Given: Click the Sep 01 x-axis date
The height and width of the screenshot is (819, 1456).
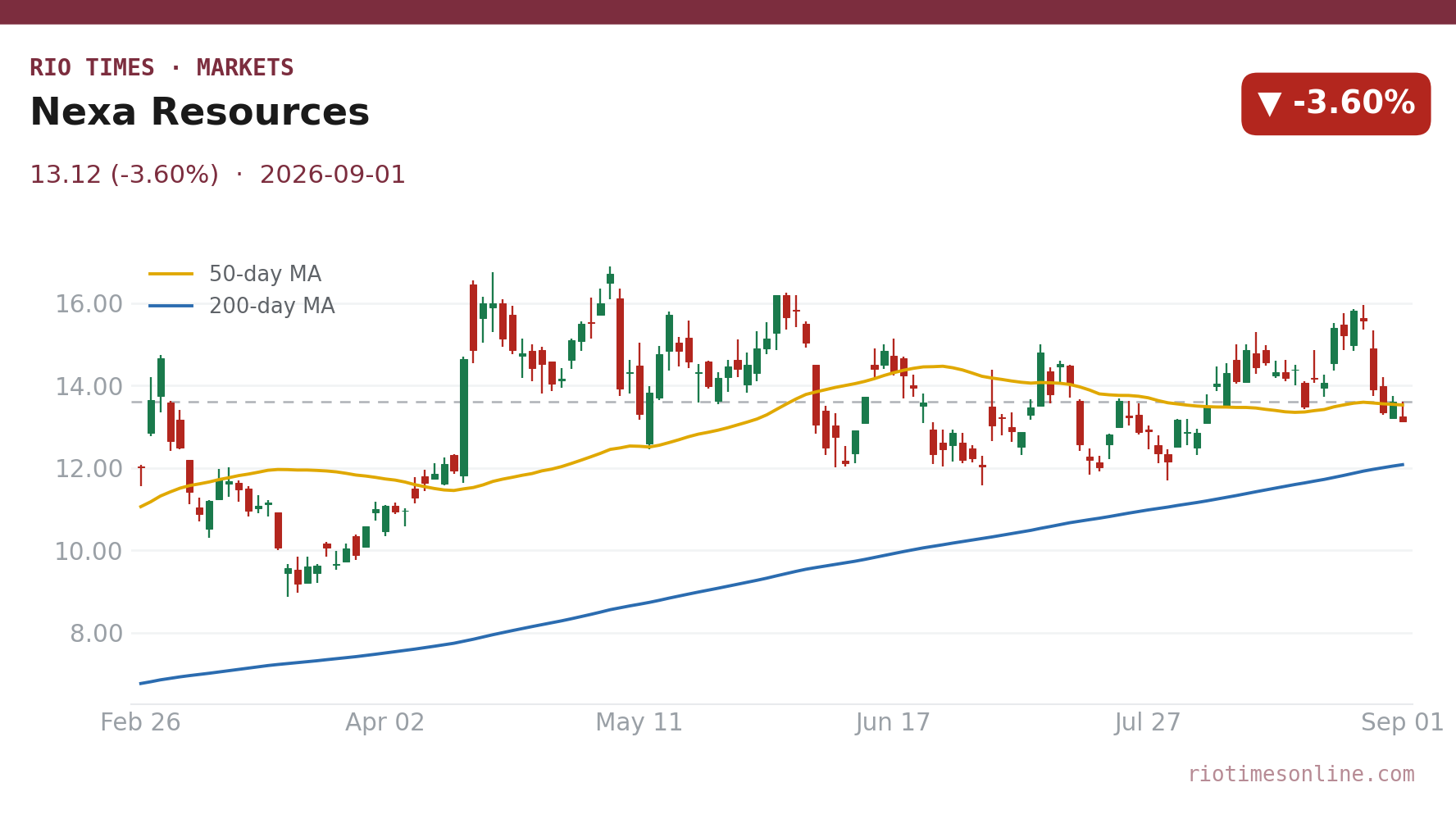Looking at the screenshot, I should point(1403,722).
